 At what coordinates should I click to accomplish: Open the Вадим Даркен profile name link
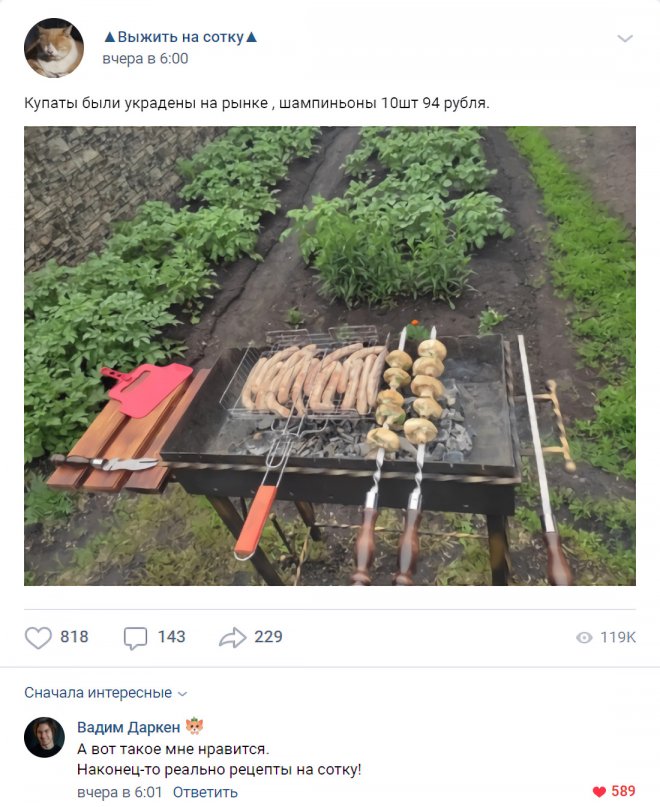pos(129,727)
